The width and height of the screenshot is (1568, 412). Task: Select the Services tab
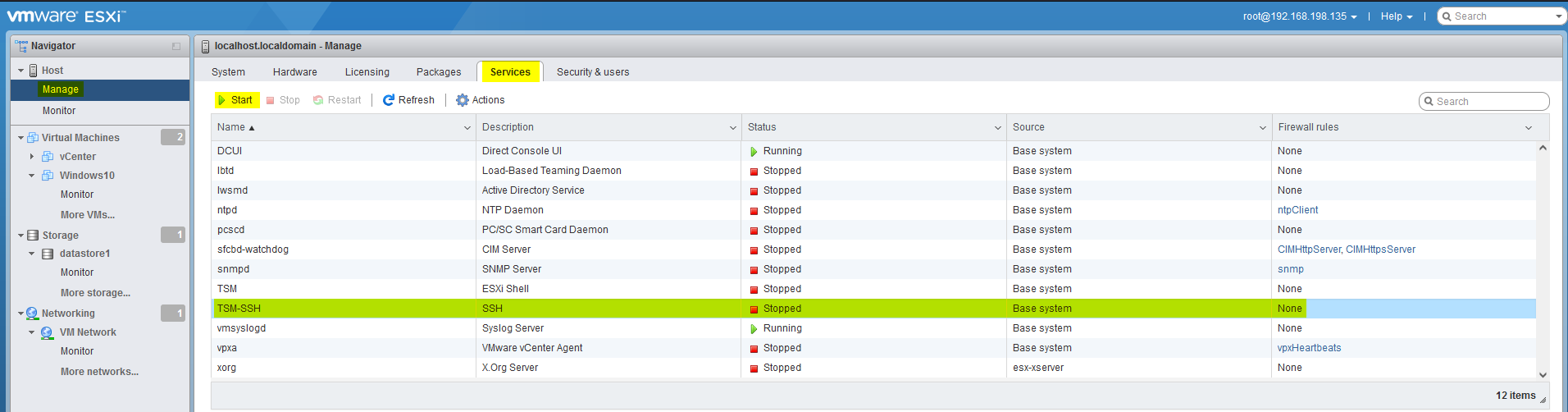510,72
